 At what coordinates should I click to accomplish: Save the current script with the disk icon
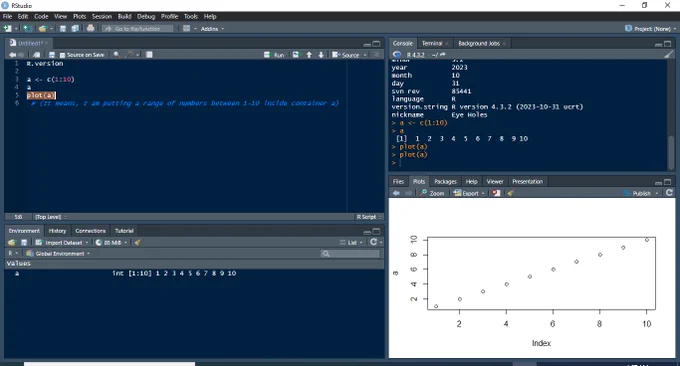click(x=52, y=55)
